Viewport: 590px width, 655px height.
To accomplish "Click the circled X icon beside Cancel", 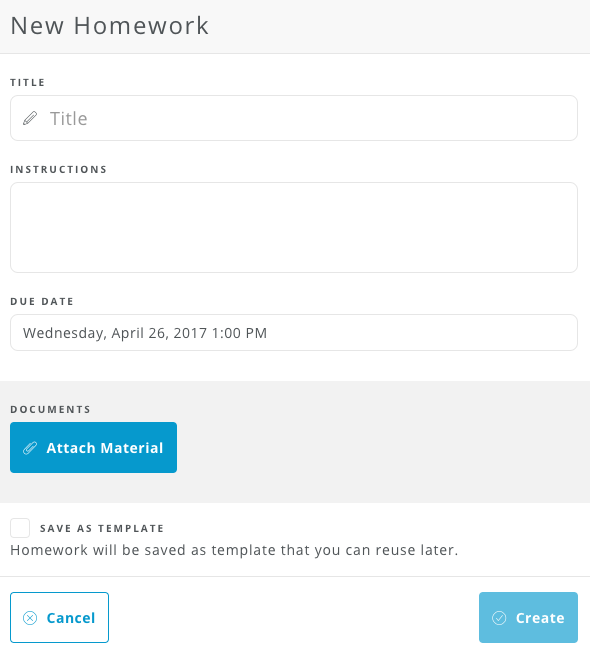I will pyautogui.click(x=30, y=618).
